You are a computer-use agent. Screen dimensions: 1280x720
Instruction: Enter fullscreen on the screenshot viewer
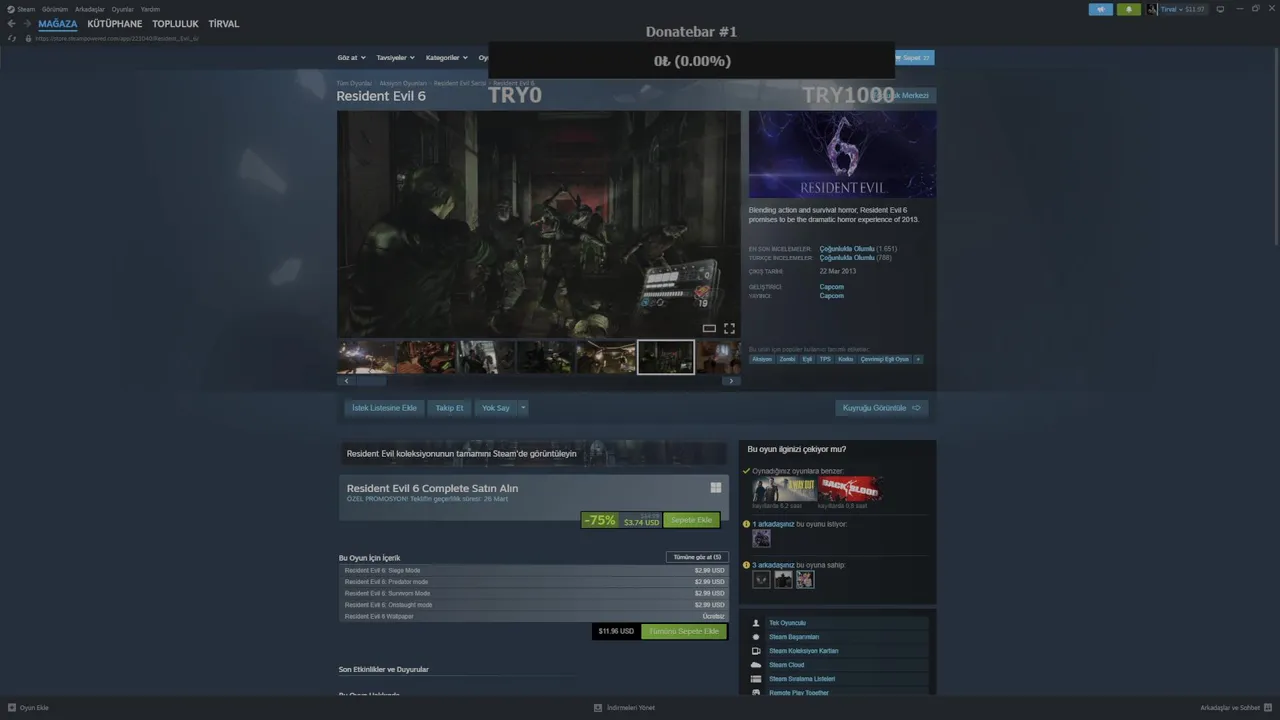729,328
